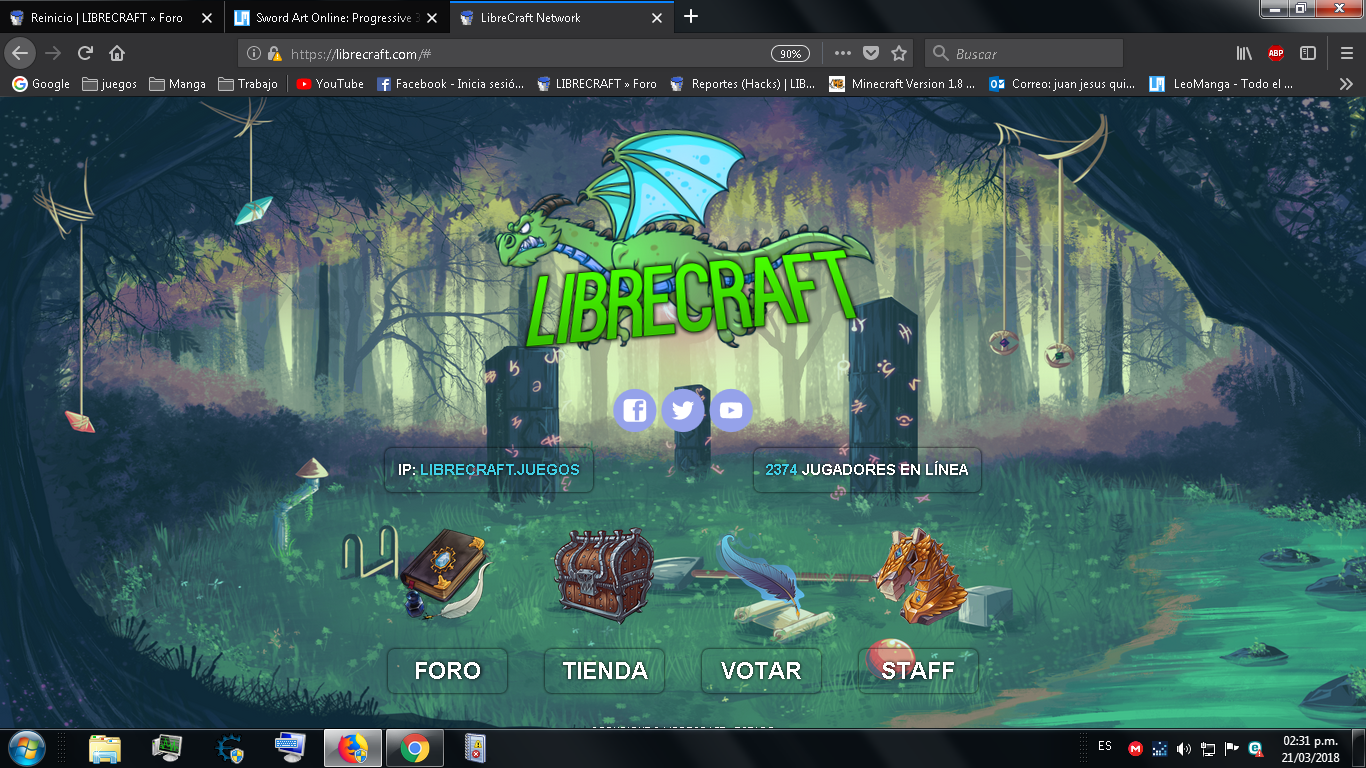Screen dimensions: 1366x768
Task: Show site information via the info icon
Action: click(254, 54)
